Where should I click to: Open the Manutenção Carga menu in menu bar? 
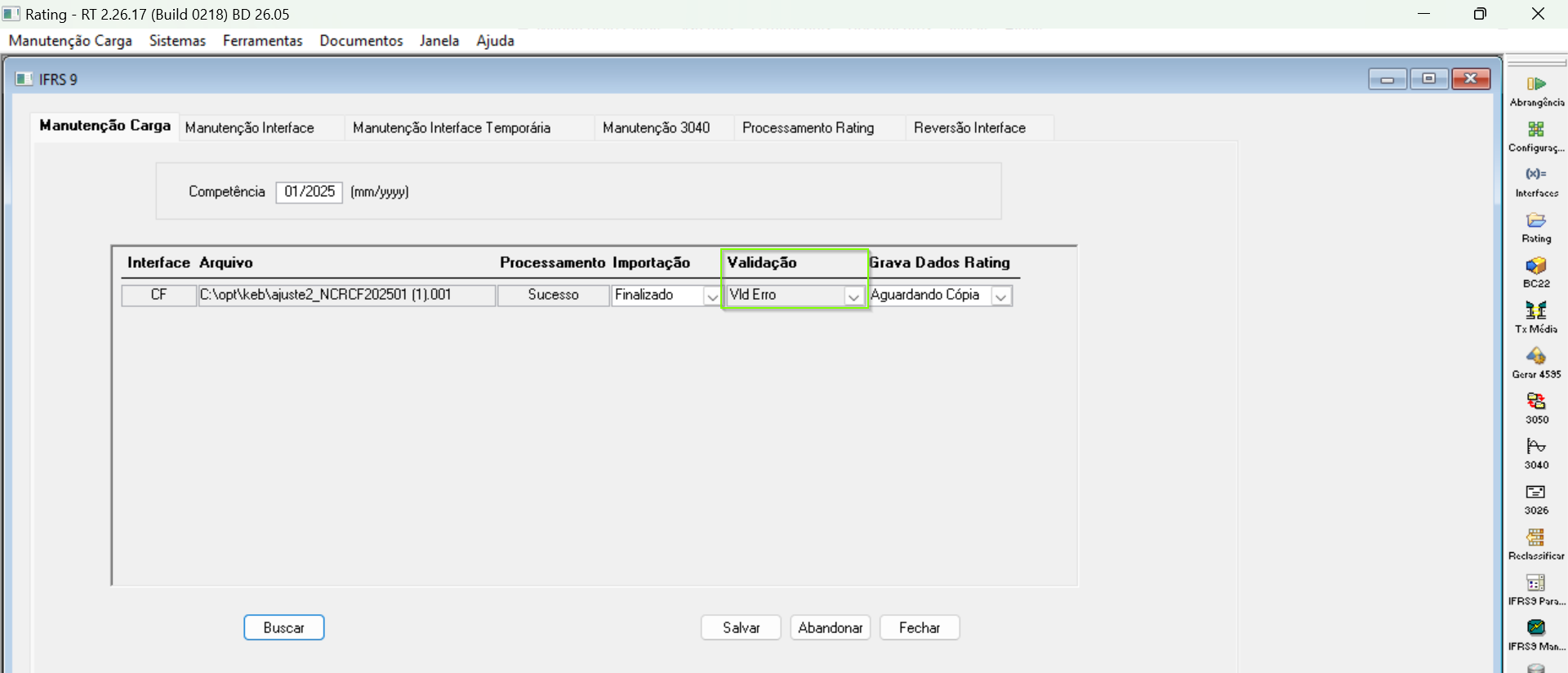[70, 41]
